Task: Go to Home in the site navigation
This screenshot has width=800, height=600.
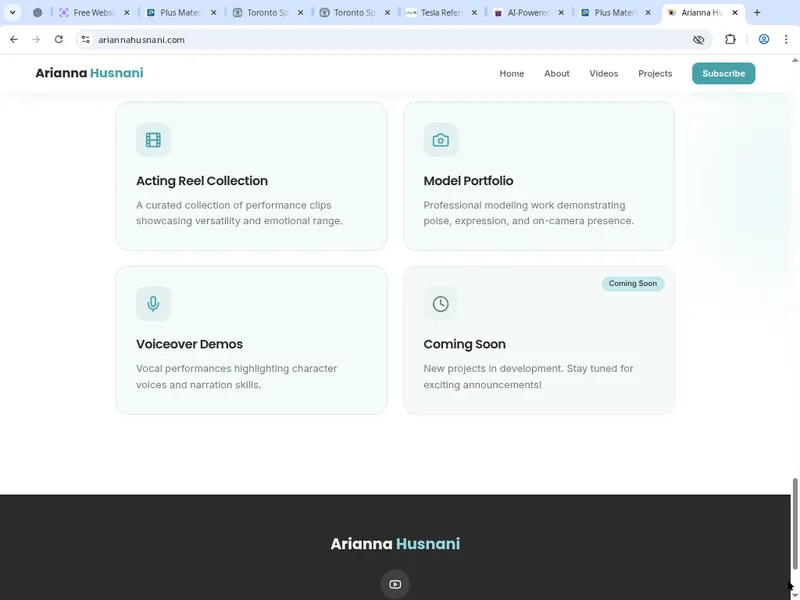Action: click(x=512, y=73)
